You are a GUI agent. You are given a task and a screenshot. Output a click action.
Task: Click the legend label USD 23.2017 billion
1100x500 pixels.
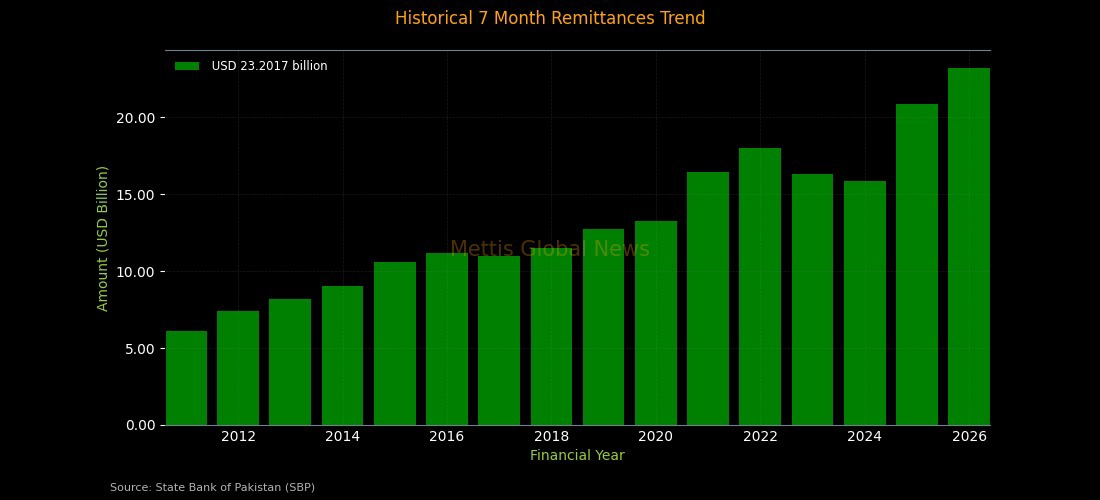[269, 66]
